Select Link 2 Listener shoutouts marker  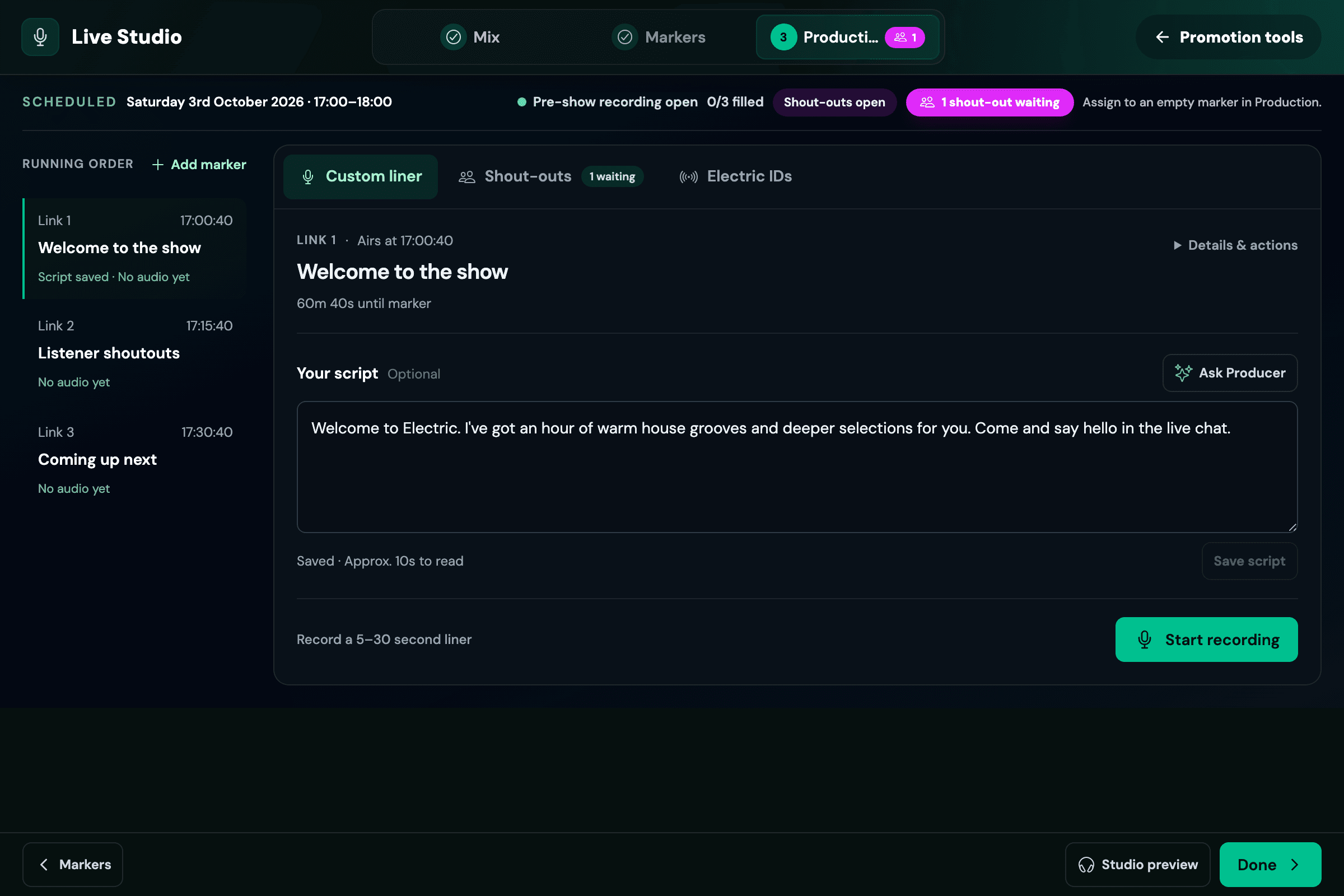coord(135,354)
